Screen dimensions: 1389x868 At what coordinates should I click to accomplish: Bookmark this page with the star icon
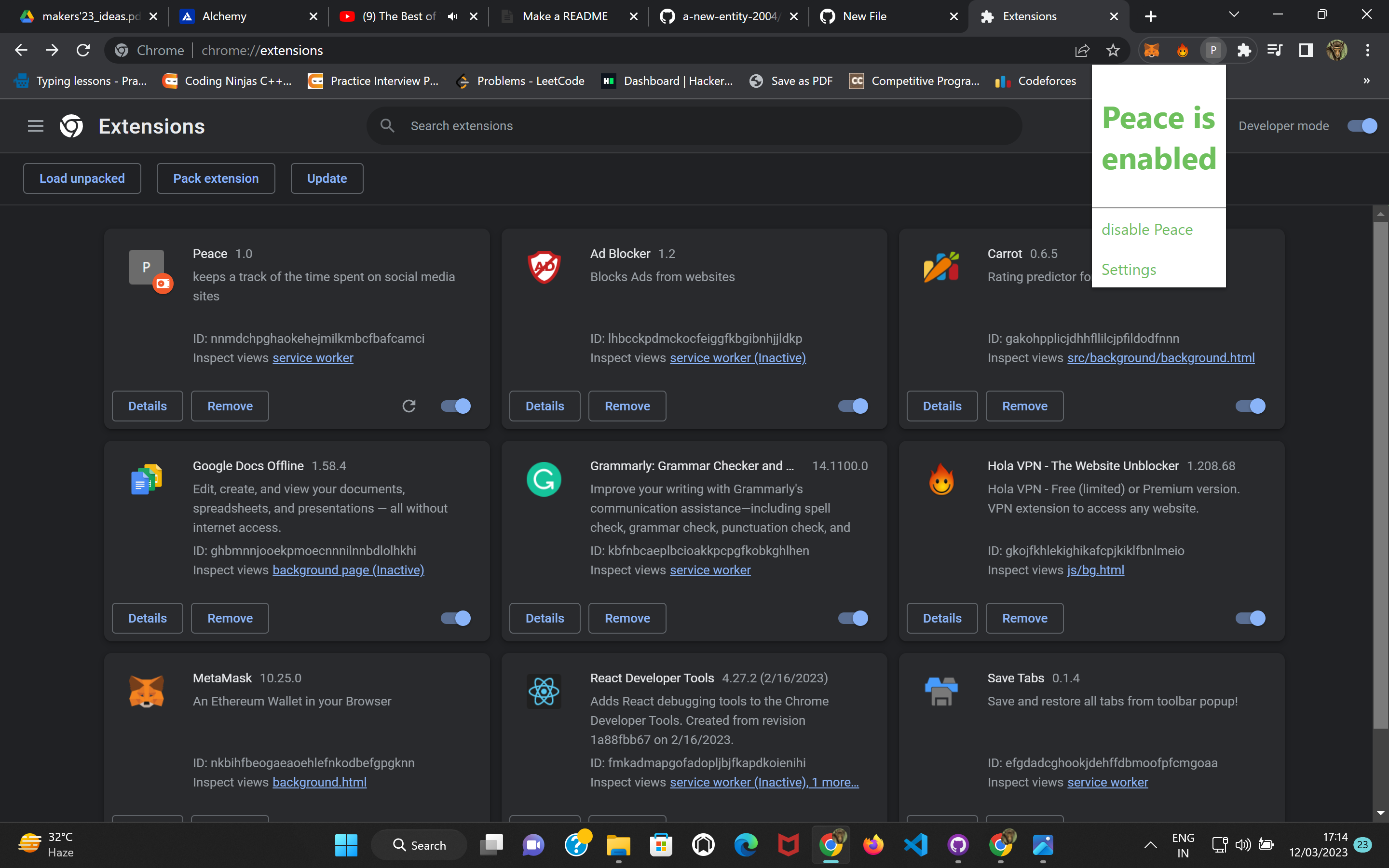click(x=1113, y=51)
